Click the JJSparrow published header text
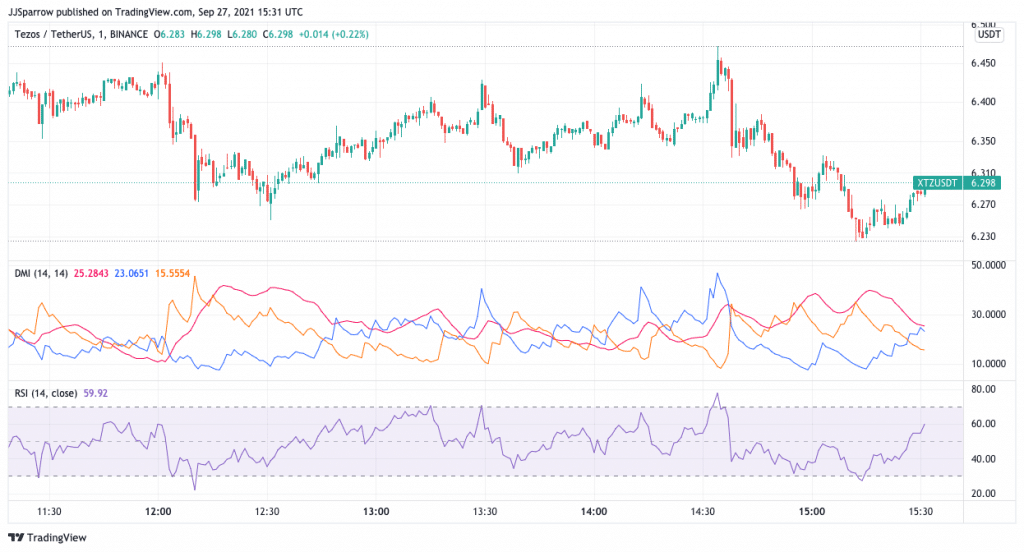Image resolution: width=1024 pixels, height=552 pixels. (155, 12)
